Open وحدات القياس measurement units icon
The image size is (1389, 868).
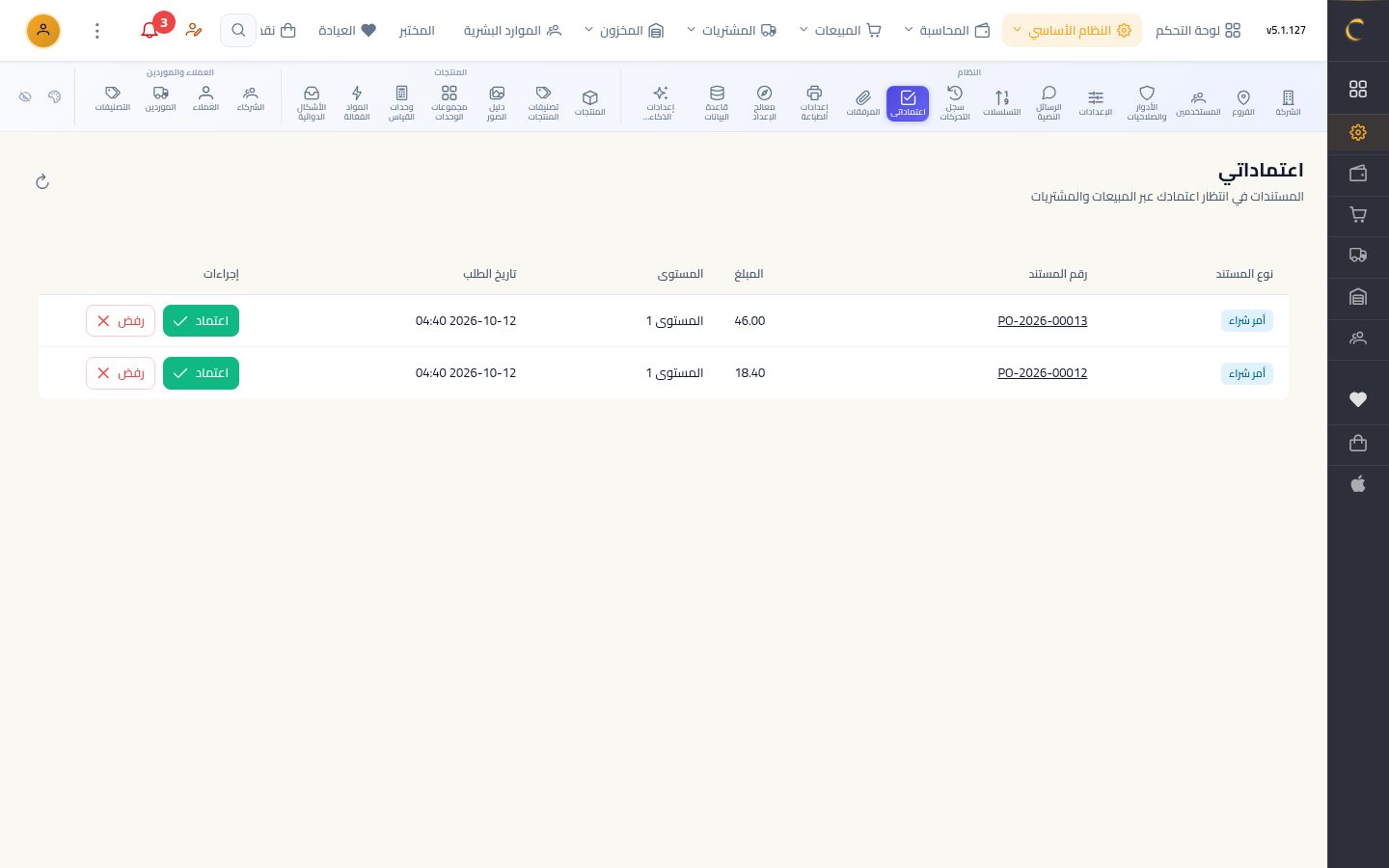tap(401, 102)
